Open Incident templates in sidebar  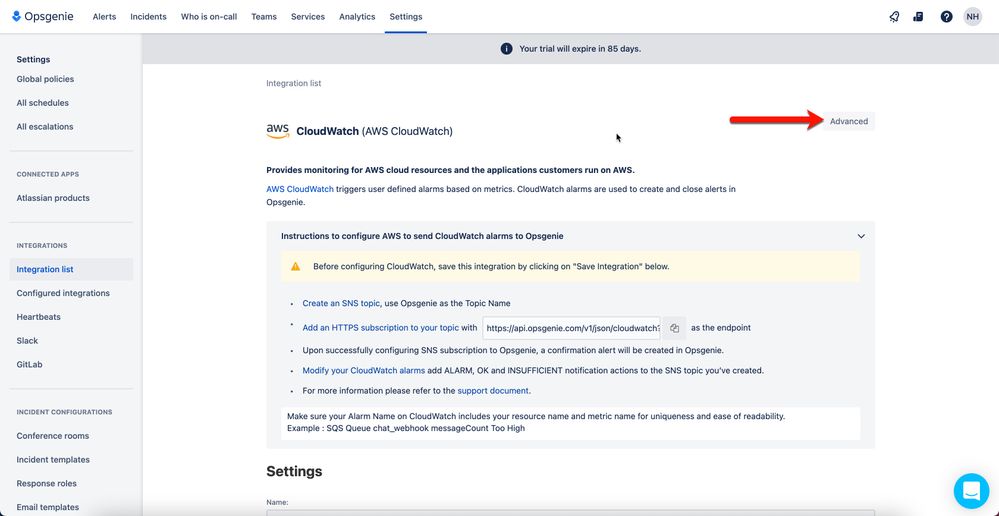coord(53,459)
